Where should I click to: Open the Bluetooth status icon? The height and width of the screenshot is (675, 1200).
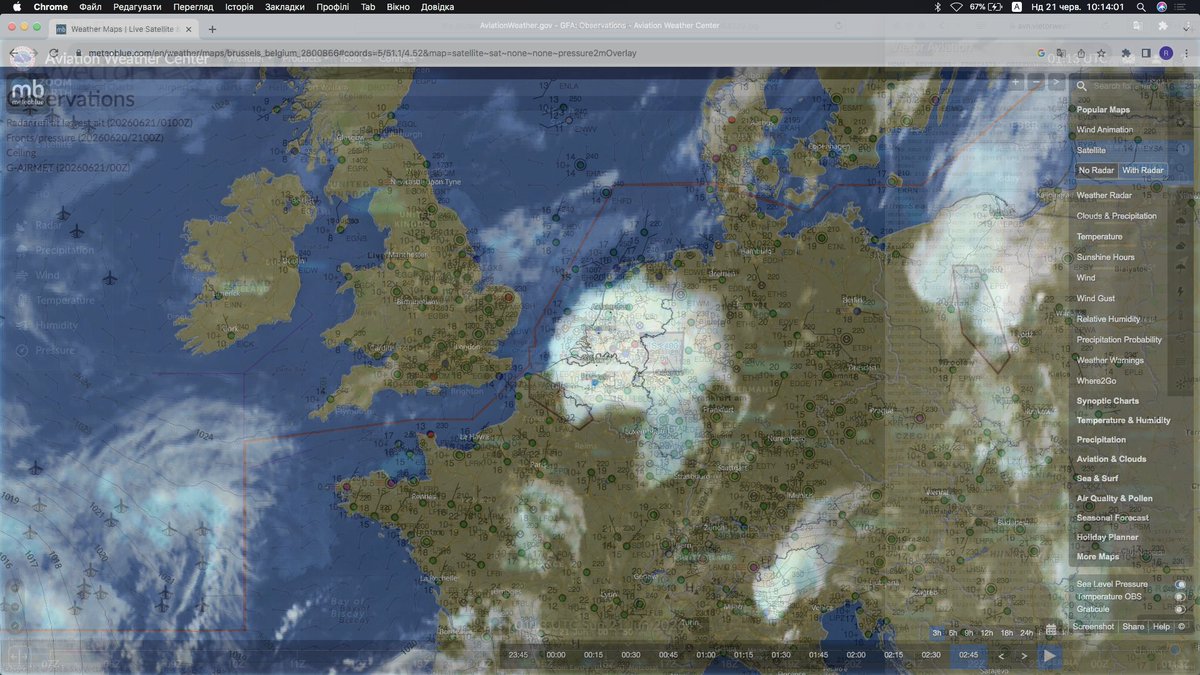937,7
